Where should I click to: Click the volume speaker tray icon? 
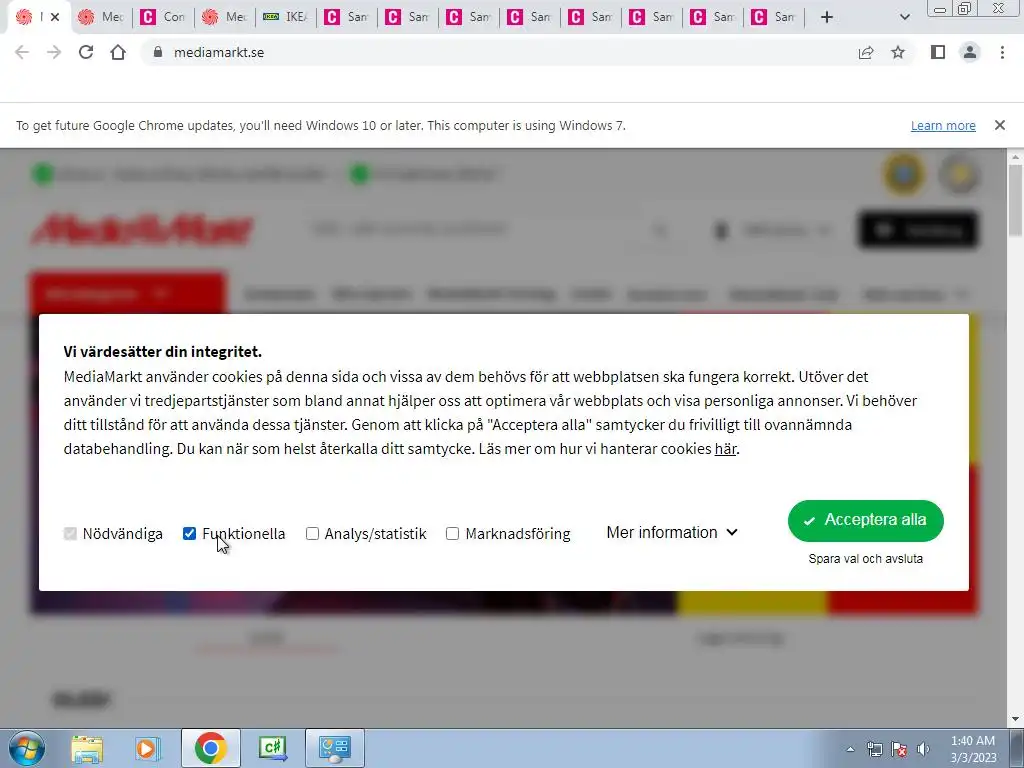coord(923,749)
